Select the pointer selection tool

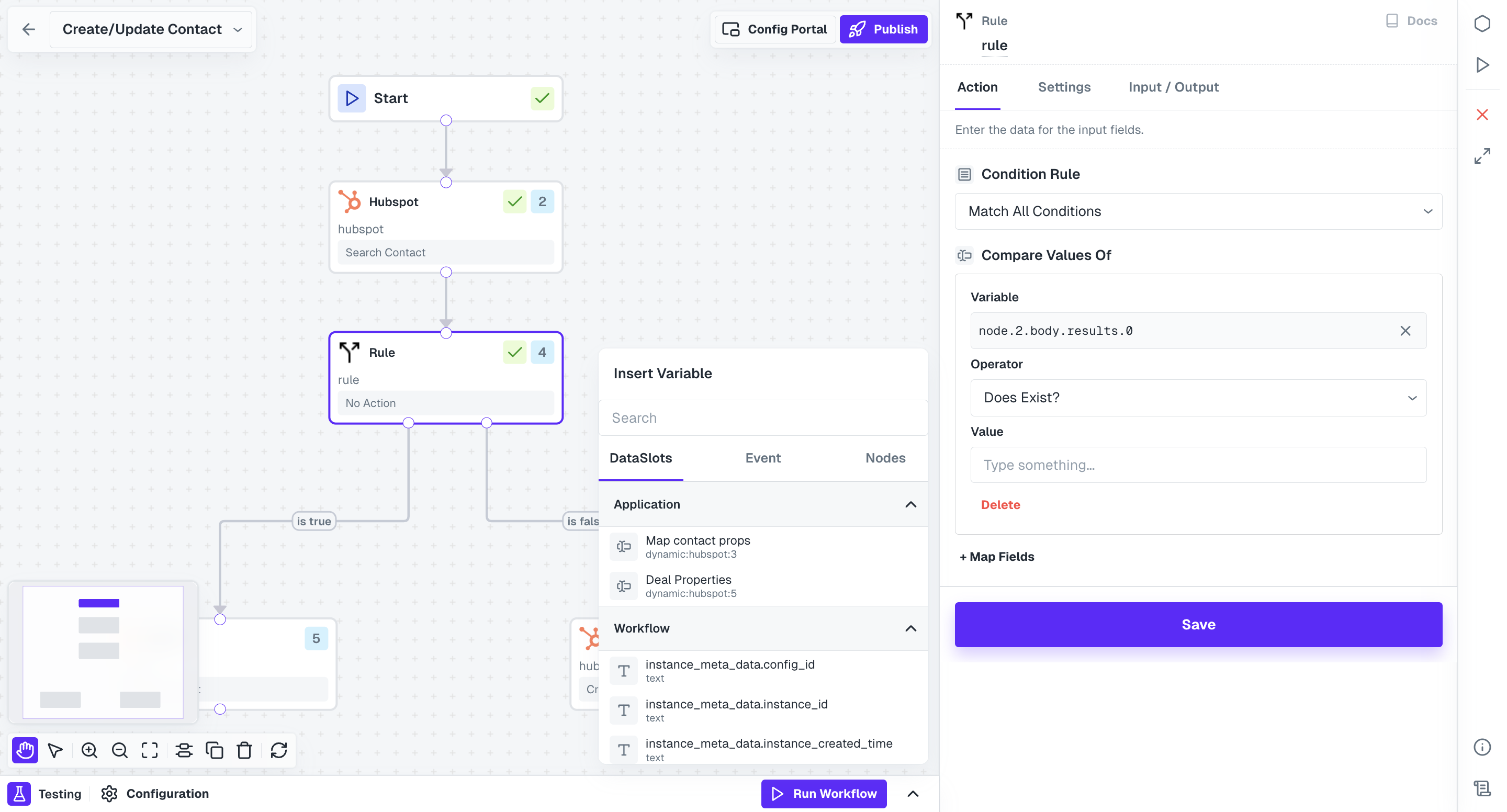point(55,750)
